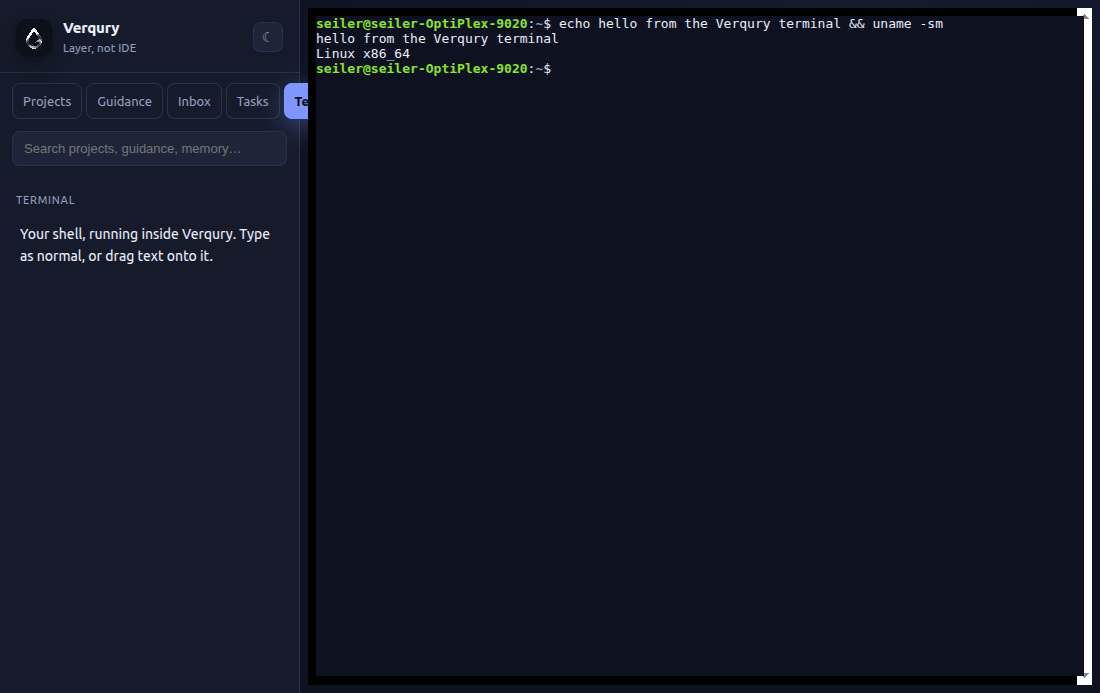The image size is (1100, 693).
Task: Click the 'uname -sm' command text
Action: pos(908,24)
